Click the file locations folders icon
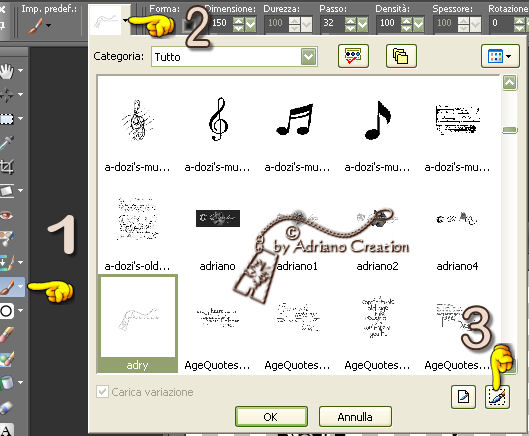The image size is (529, 436). [401, 56]
